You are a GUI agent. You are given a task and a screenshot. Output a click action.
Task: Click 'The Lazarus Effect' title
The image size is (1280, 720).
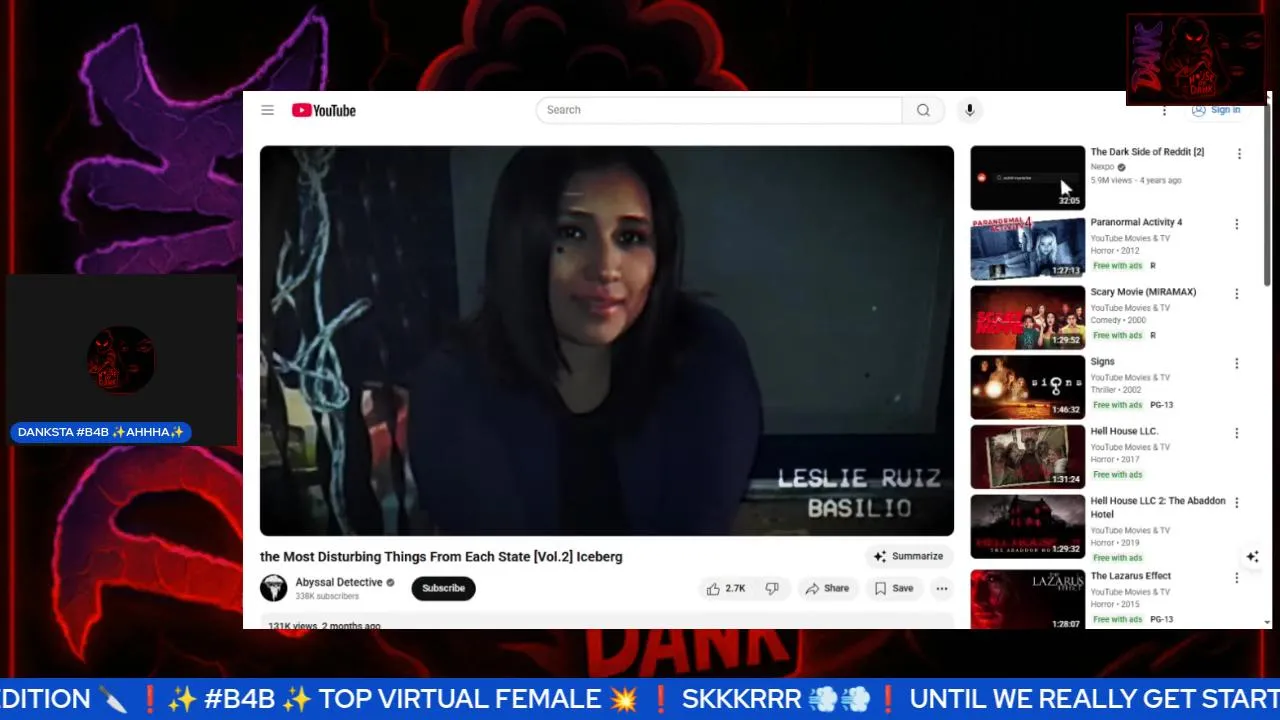1130,576
